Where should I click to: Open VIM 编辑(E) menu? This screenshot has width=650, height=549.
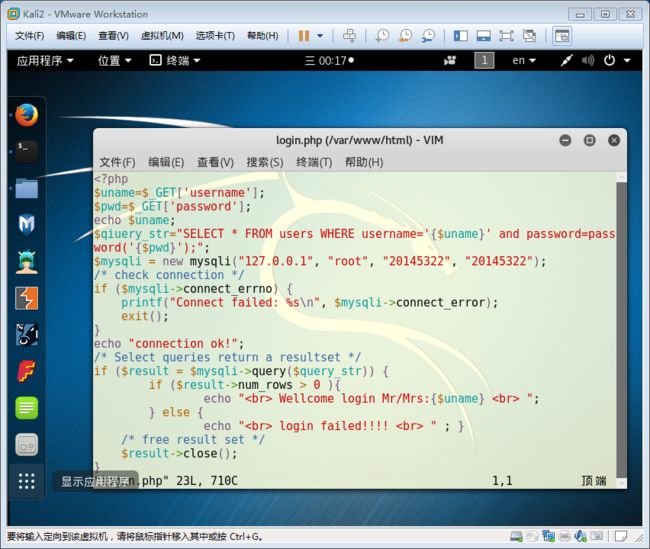click(166, 162)
